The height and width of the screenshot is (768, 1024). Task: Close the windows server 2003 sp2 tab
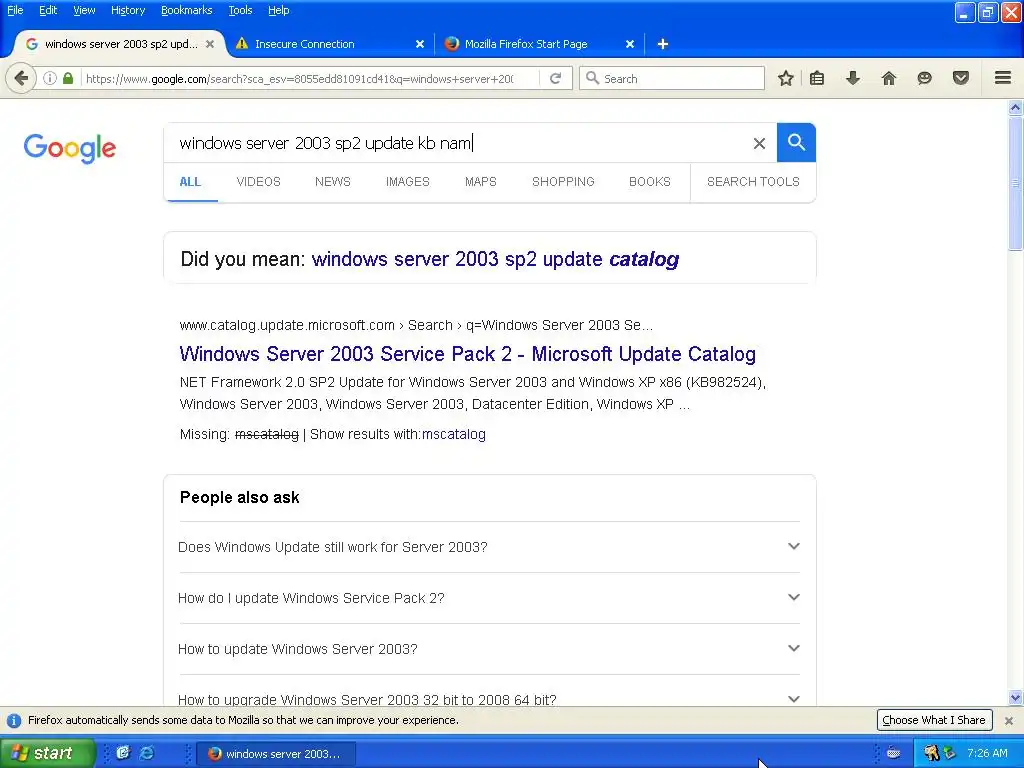[x=210, y=44]
